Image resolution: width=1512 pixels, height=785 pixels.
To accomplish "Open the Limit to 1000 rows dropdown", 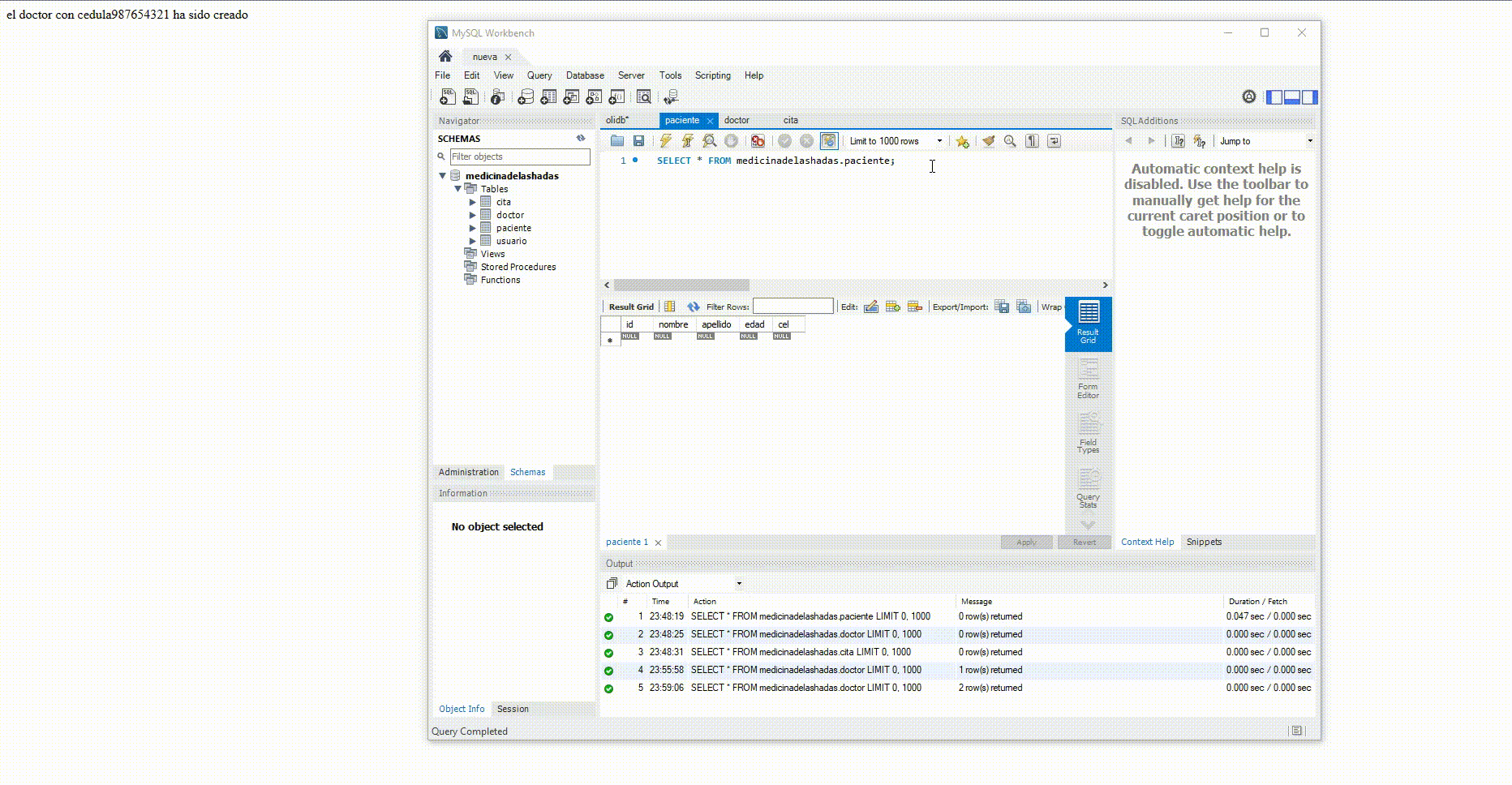I will tap(939, 141).
